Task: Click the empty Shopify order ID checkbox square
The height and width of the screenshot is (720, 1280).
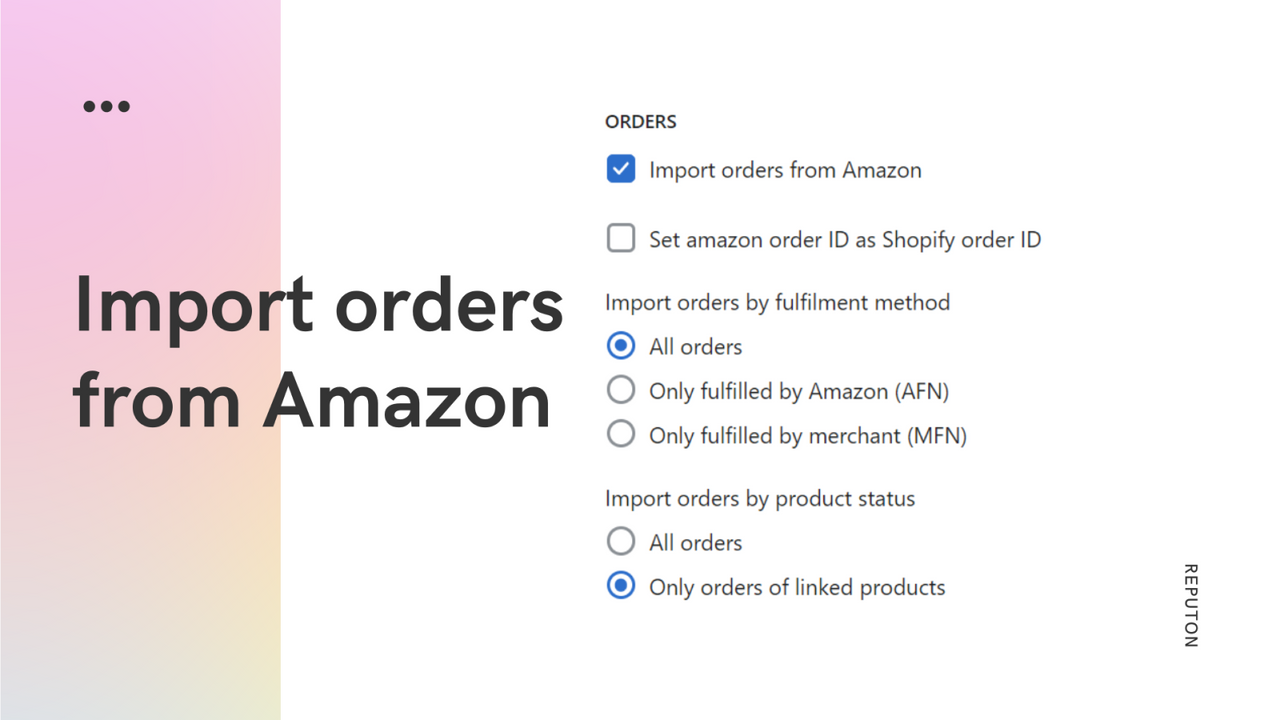Action: [x=620, y=238]
